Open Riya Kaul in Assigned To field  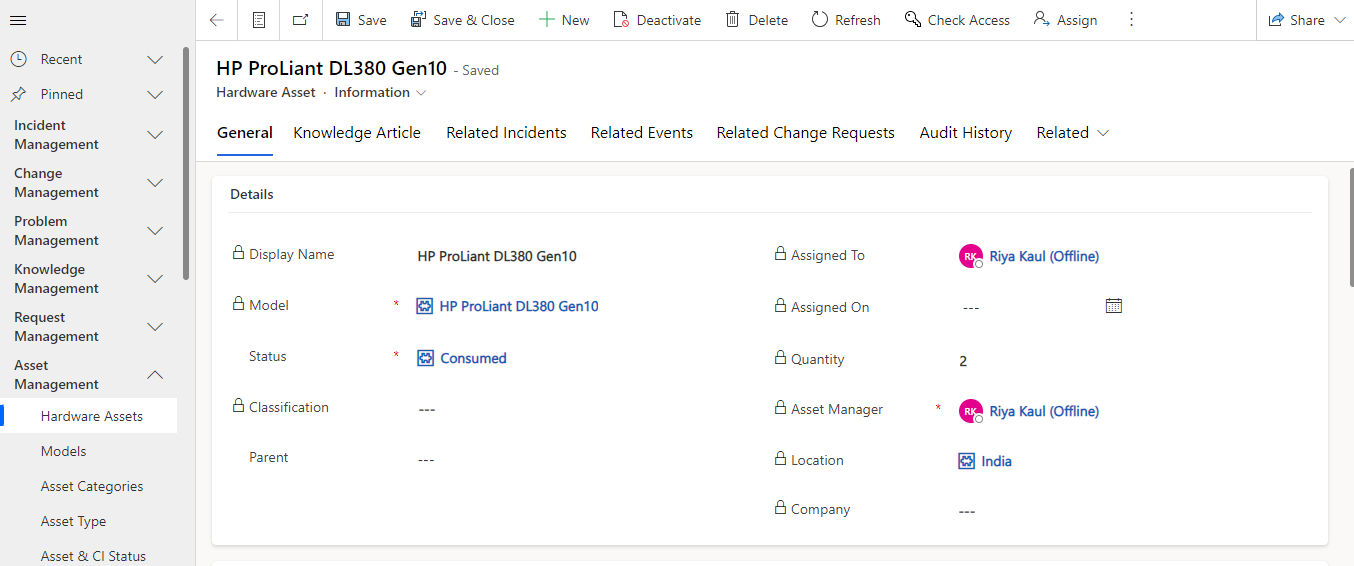tap(1044, 256)
